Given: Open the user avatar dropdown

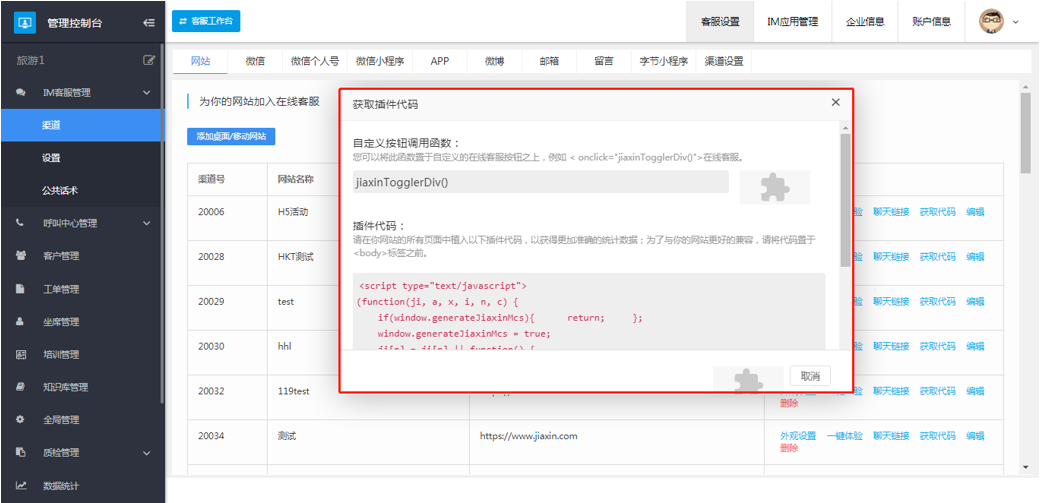Looking at the screenshot, I should click(x=998, y=21).
